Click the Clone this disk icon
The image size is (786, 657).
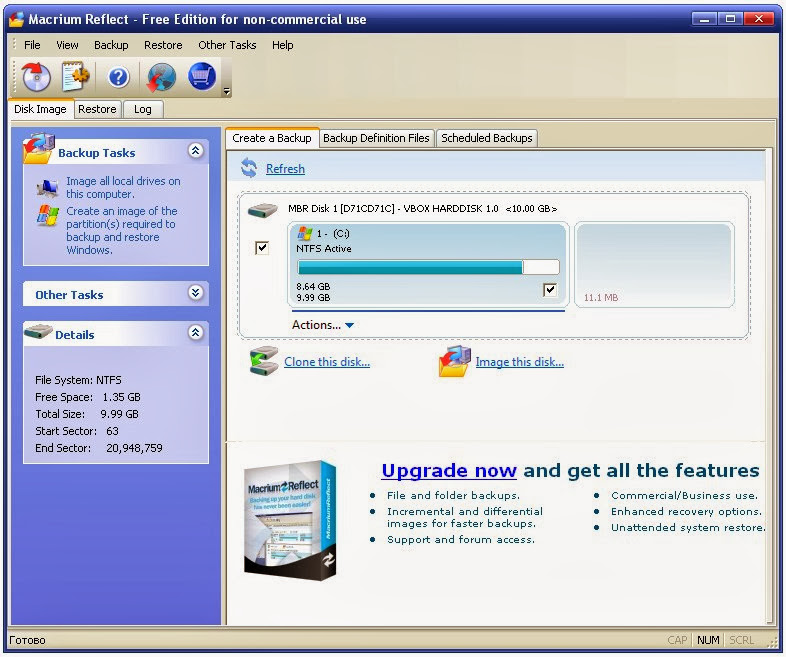(264, 361)
